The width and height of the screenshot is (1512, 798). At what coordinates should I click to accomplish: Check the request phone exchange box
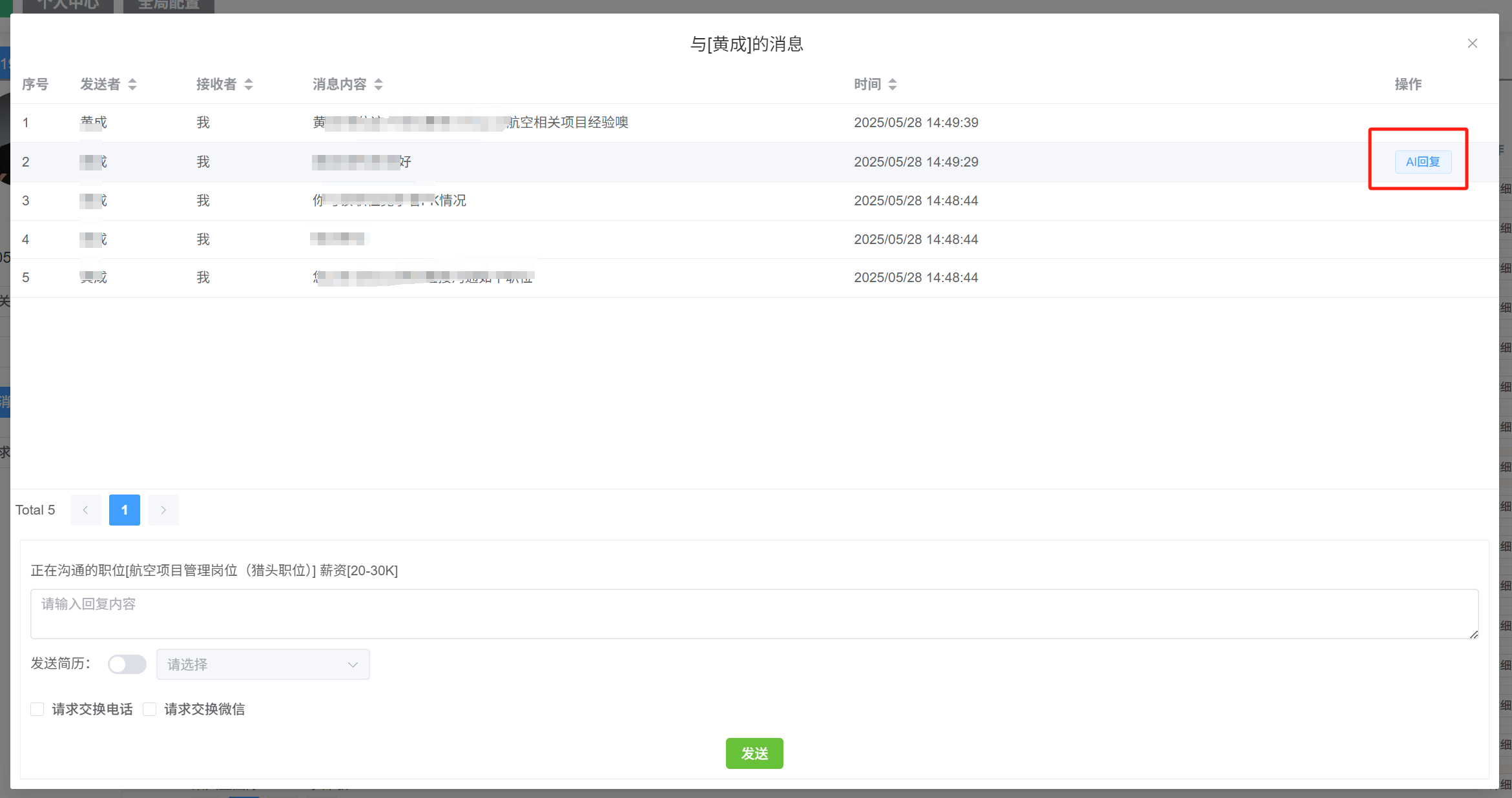pos(37,710)
